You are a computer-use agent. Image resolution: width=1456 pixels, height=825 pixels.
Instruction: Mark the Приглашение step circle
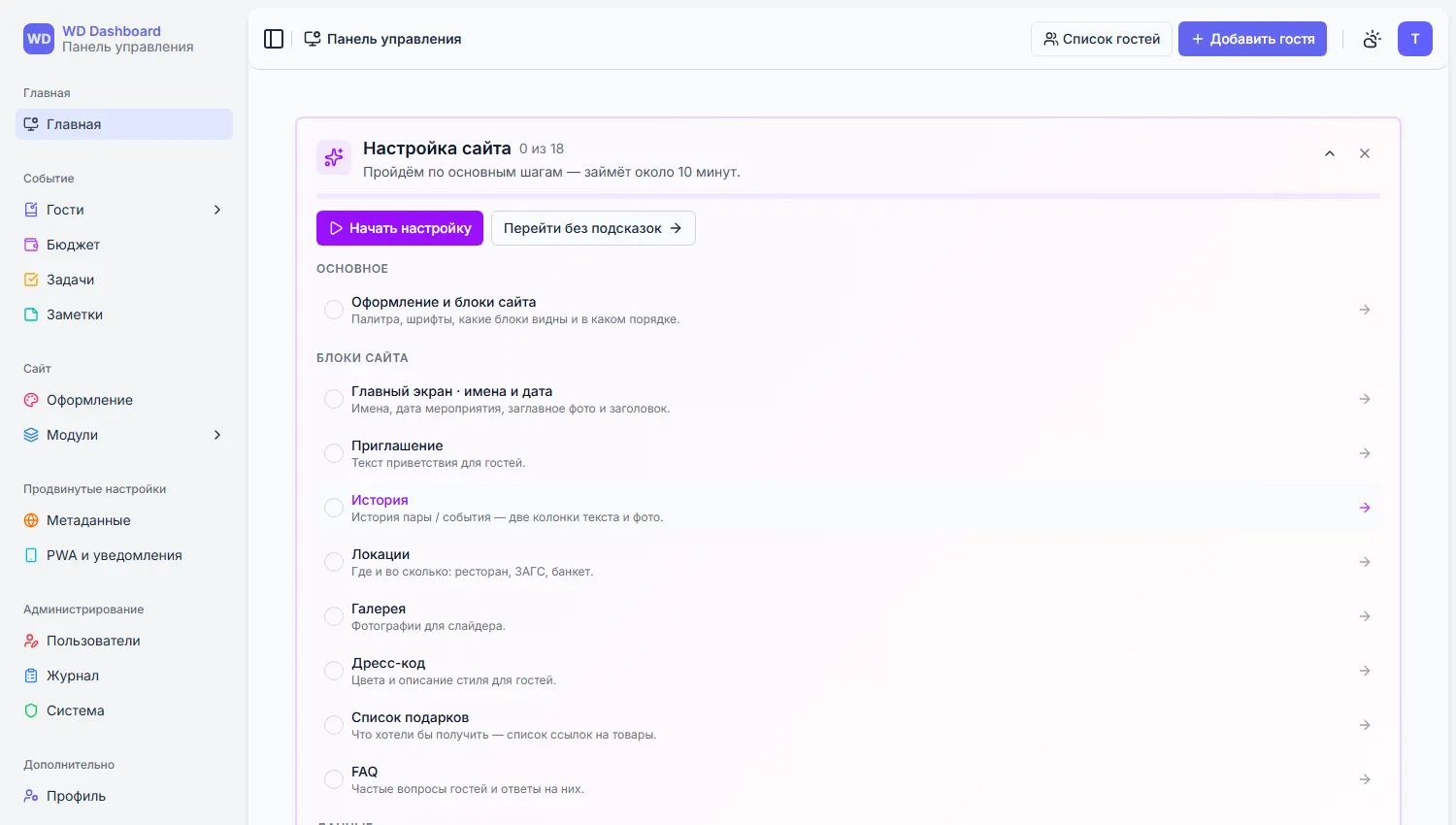[x=334, y=453]
